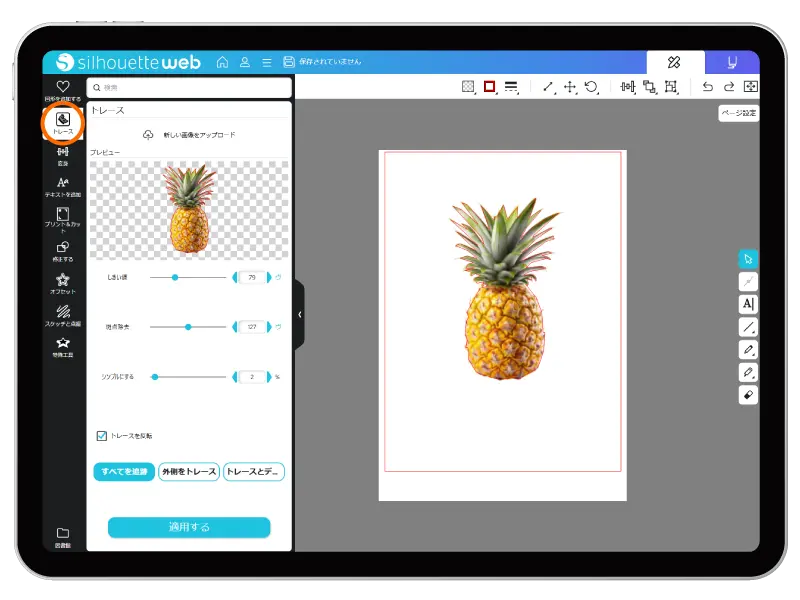Click ページ設定 page settings button

(738, 113)
